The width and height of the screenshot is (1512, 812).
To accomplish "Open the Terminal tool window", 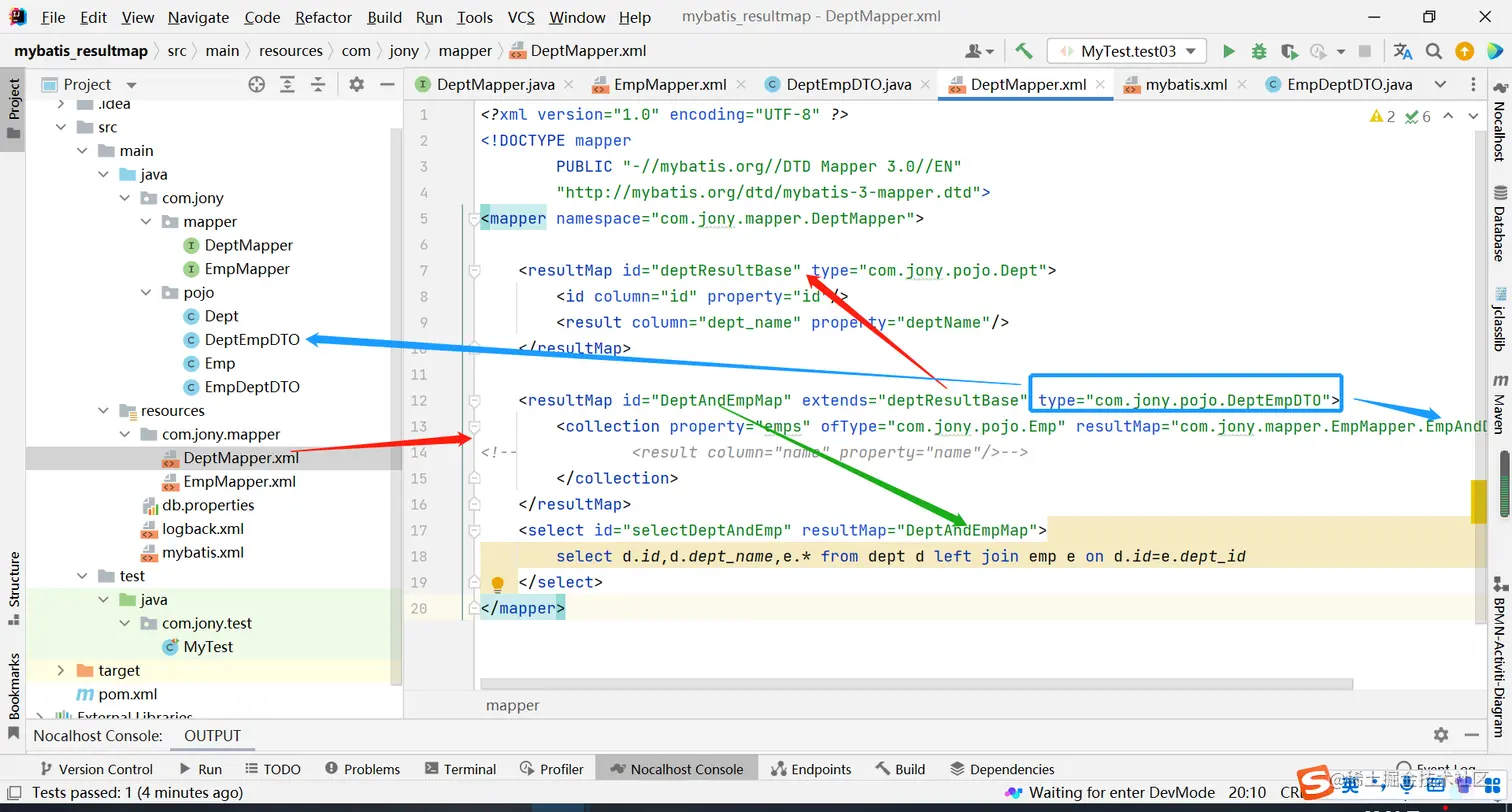I will click(x=460, y=769).
